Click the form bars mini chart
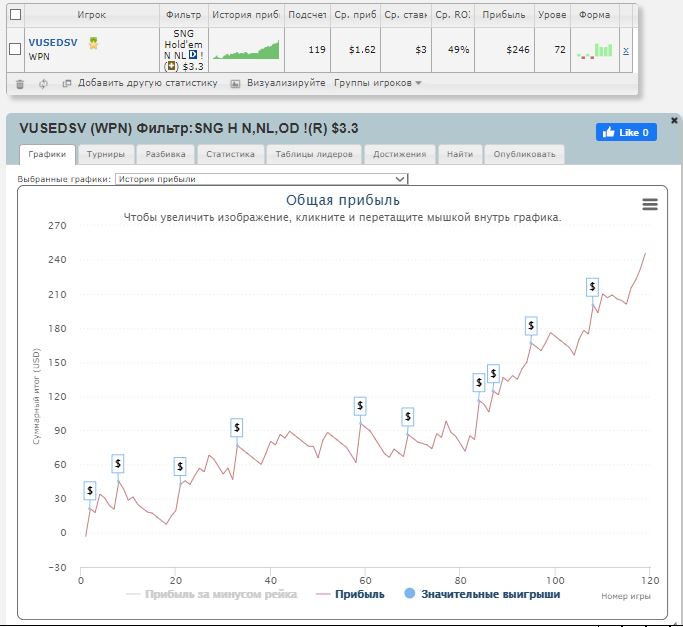The width and height of the screenshot is (683, 627). 595,50
